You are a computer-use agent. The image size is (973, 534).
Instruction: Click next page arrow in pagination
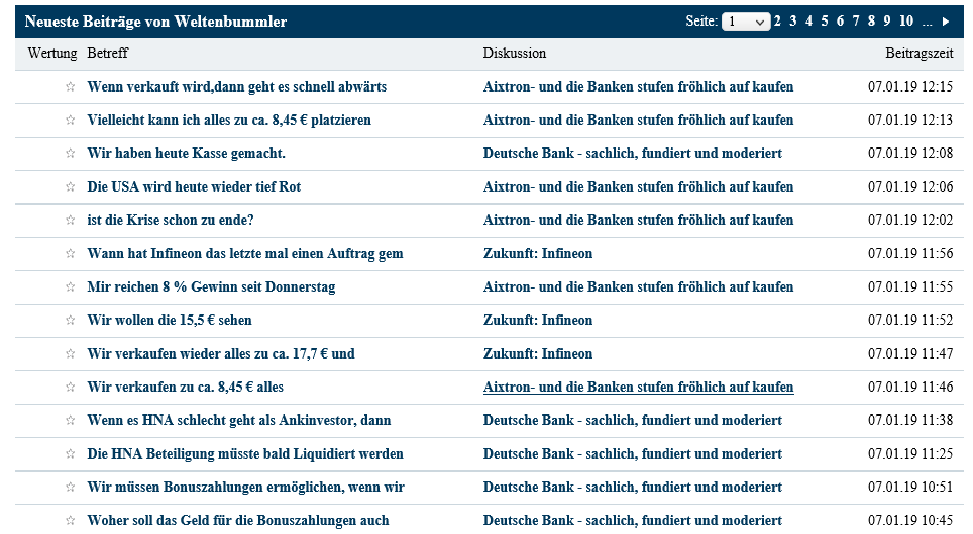click(x=946, y=22)
